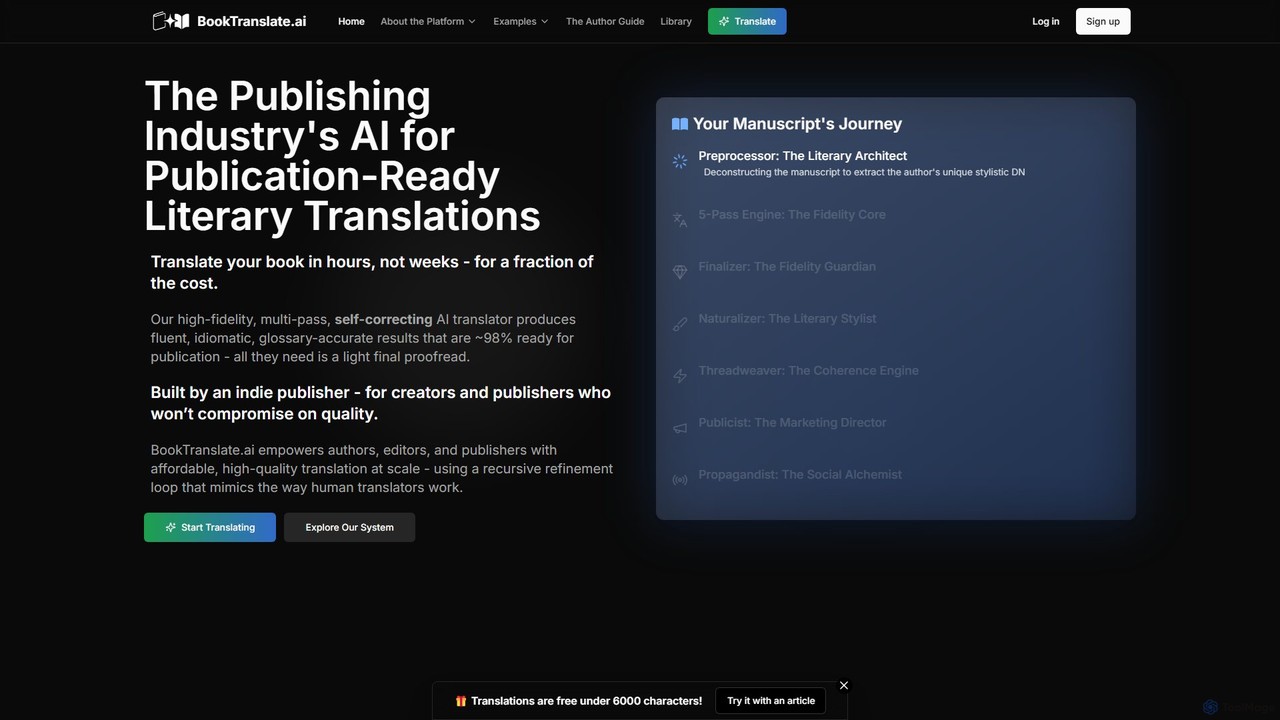This screenshot has width=1280, height=720.
Task: Click the Deconstructing the manuscript description line
Action: [x=864, y=172]
